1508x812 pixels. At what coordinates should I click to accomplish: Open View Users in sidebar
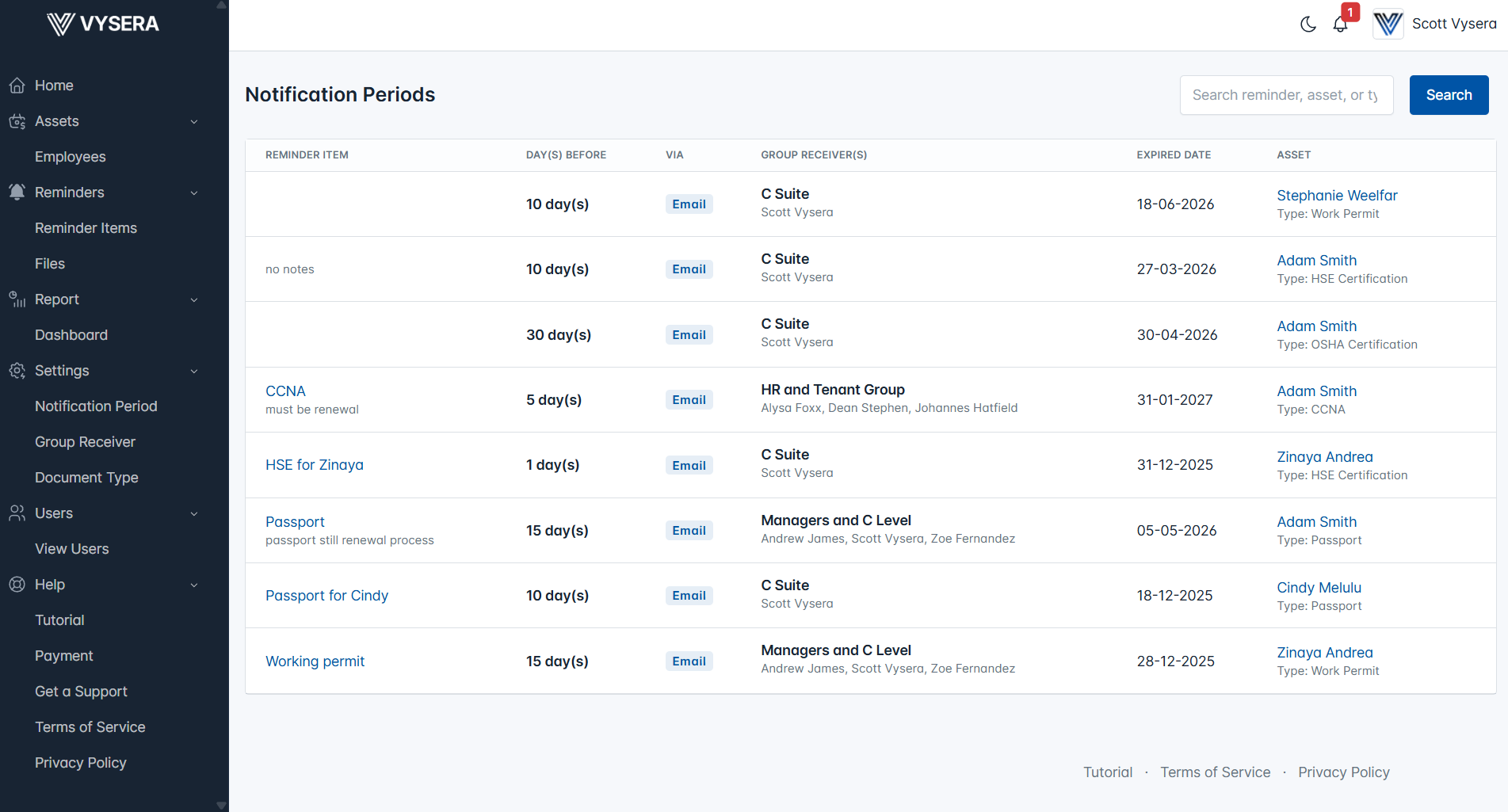[72, 549]
